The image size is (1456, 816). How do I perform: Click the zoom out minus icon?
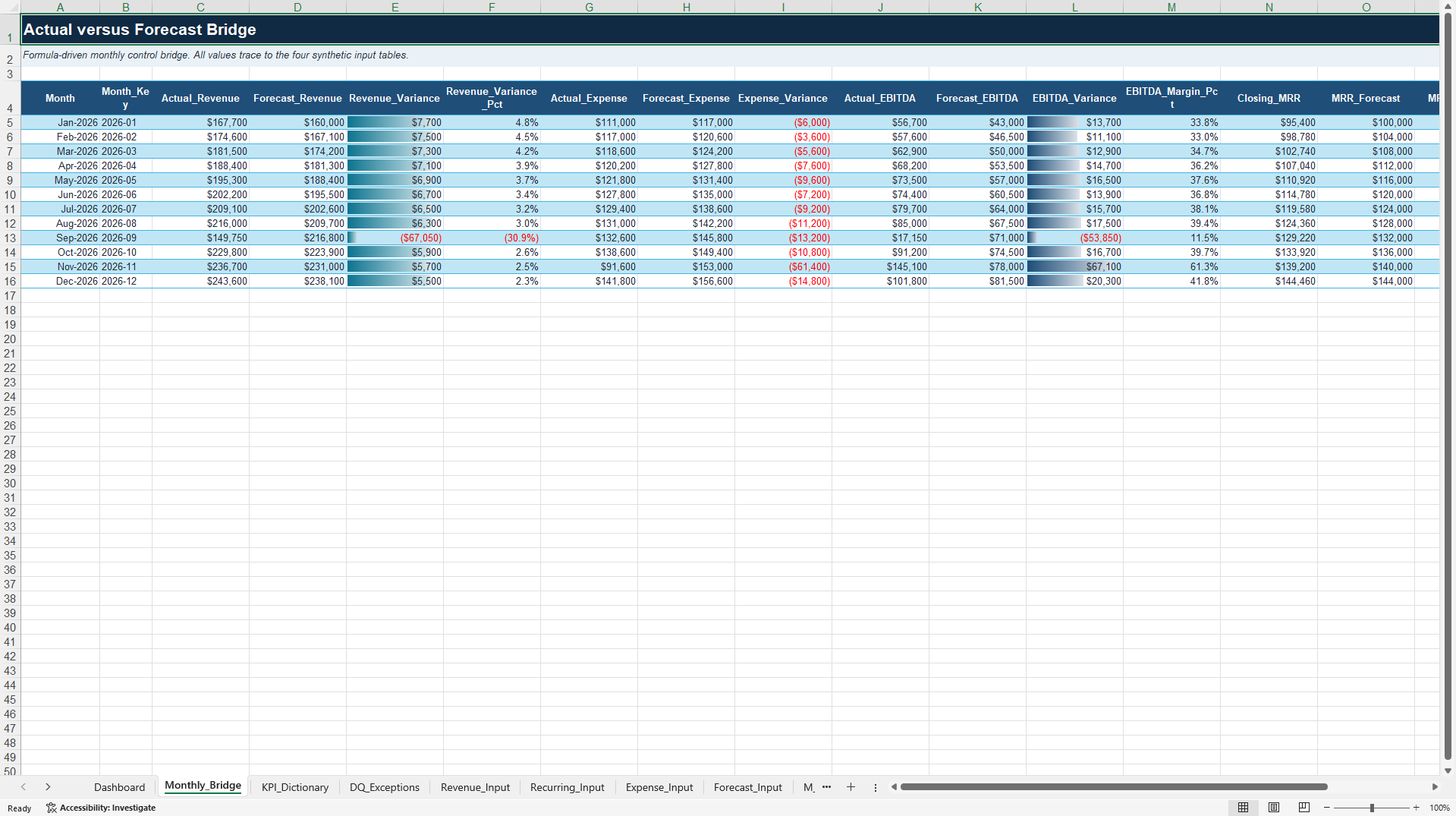(1326, 808)
